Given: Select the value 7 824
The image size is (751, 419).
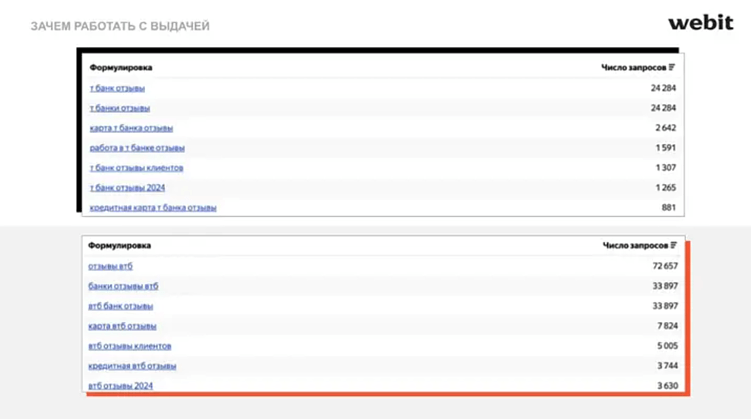Looking at the screenshot, I should [668, 326].
